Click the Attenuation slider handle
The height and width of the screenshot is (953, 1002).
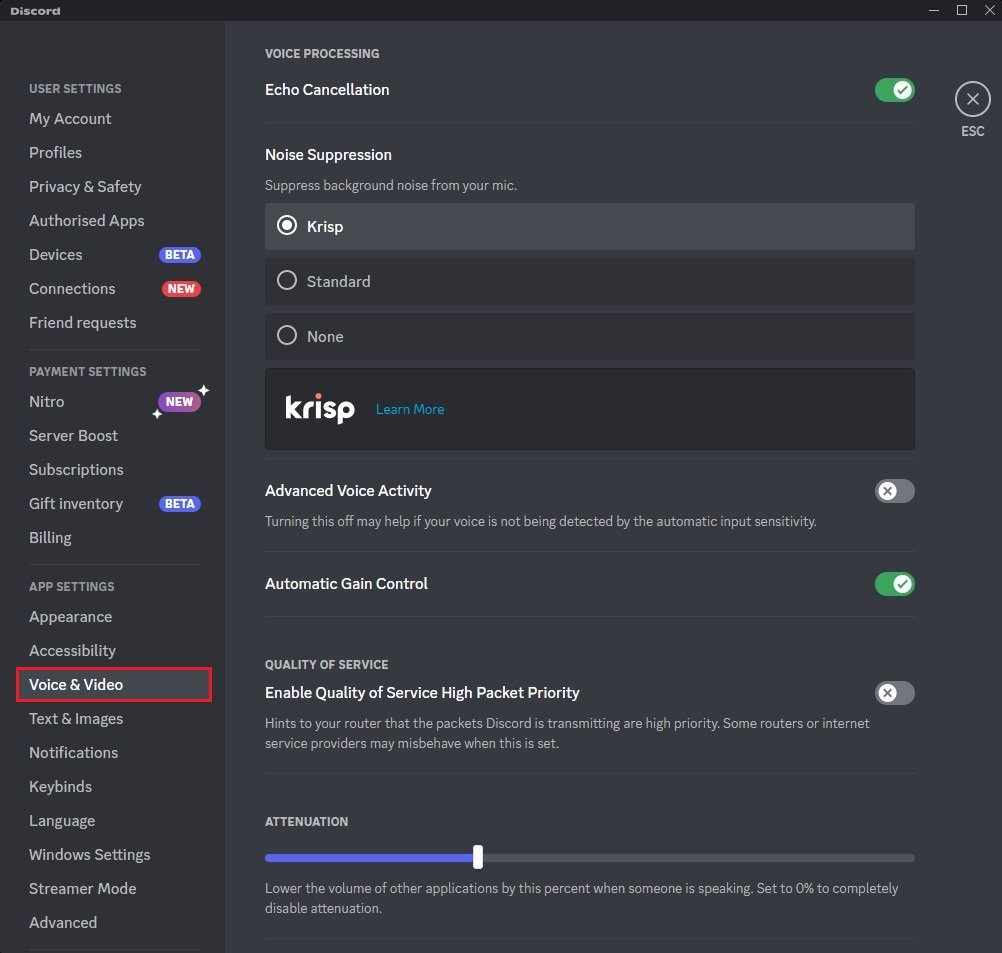click(478, 857)
